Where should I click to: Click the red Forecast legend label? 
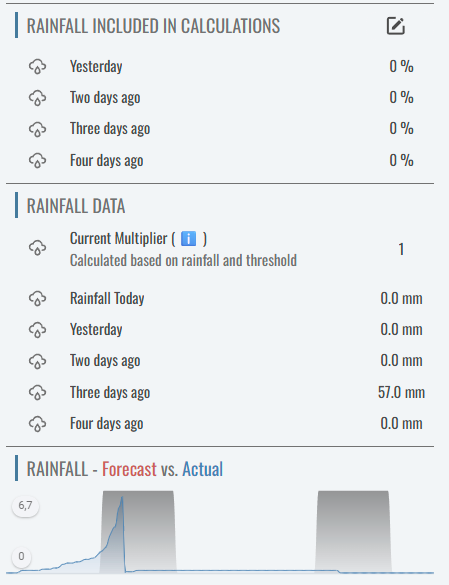coord(129,469)
